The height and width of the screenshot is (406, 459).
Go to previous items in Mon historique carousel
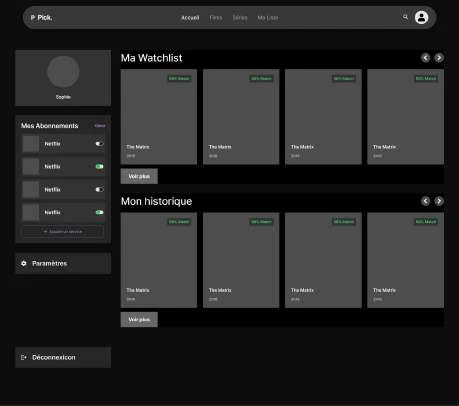click(426, 201)
